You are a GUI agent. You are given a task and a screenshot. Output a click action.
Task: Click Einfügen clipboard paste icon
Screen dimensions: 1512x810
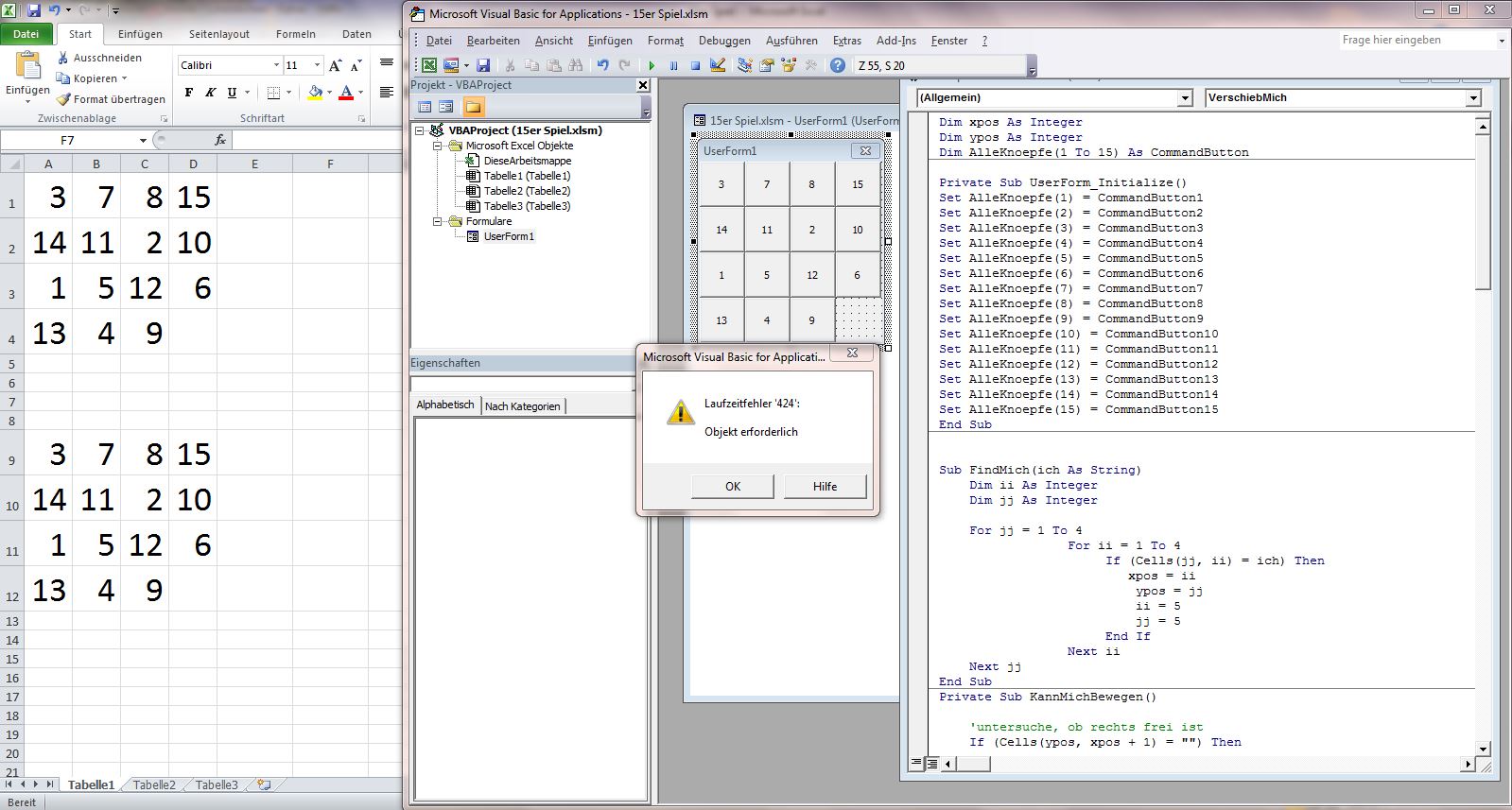(28, 64)
